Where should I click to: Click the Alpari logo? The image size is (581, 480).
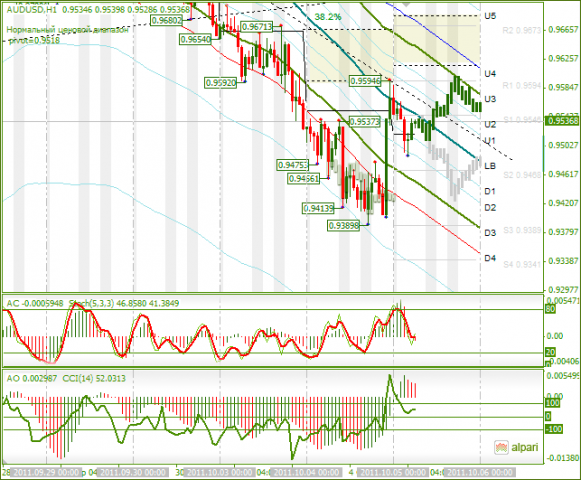[516, 447]
